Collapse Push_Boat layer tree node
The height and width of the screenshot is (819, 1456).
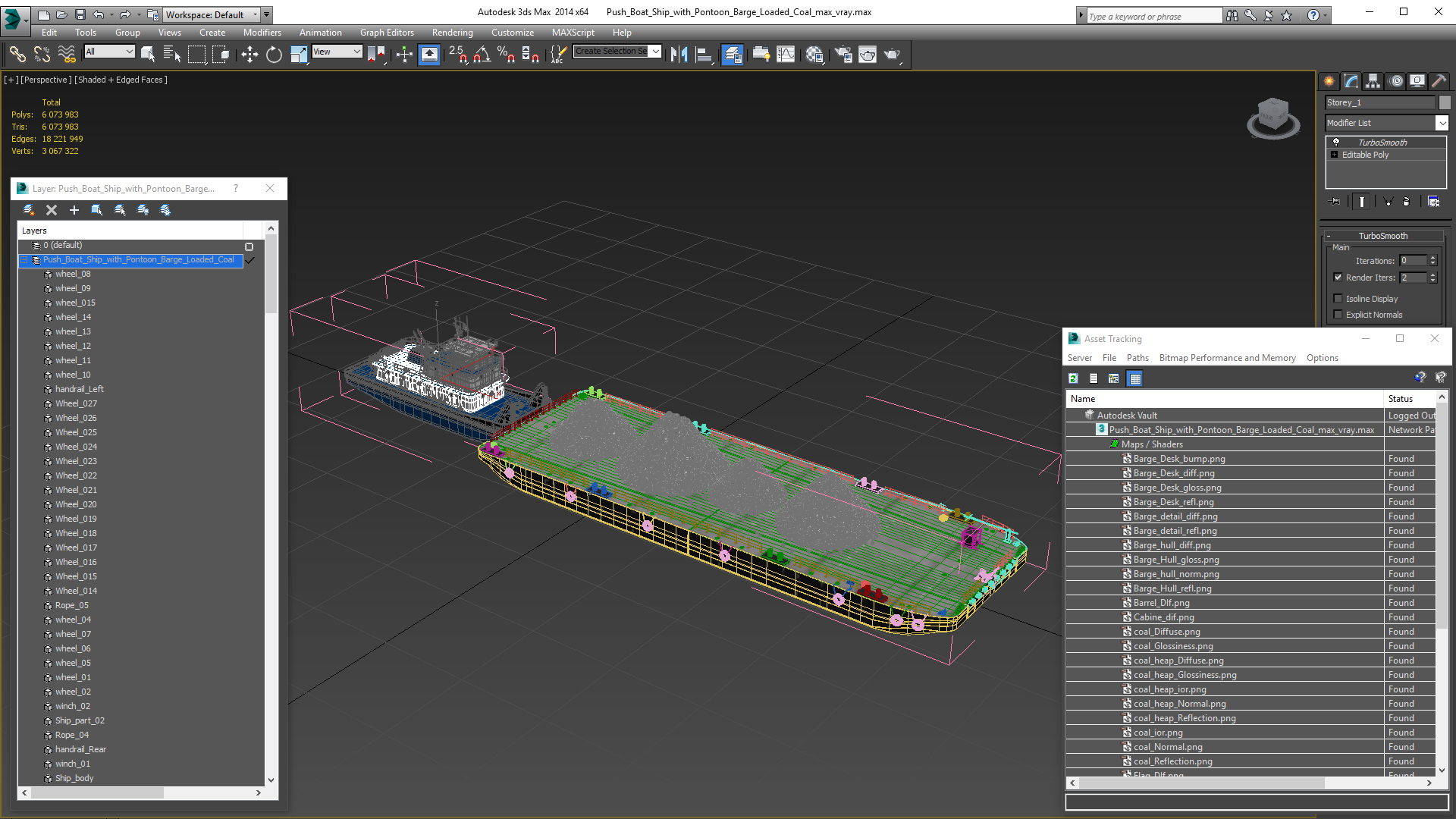click(x=24, y=260)
